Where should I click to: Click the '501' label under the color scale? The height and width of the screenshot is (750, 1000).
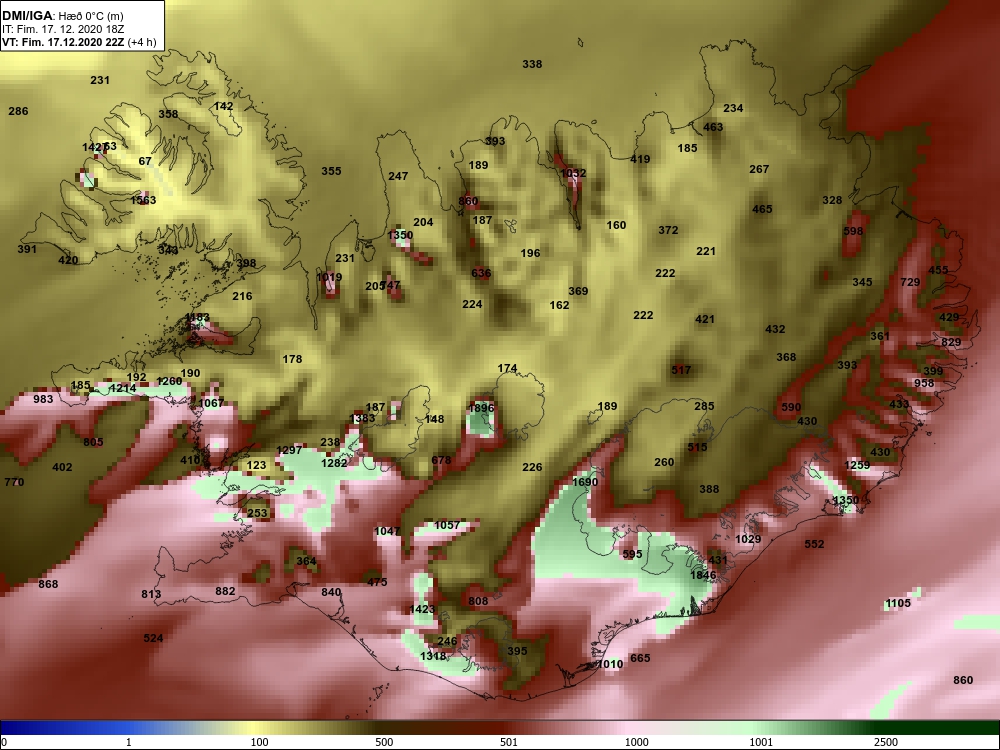pos(509,742)
